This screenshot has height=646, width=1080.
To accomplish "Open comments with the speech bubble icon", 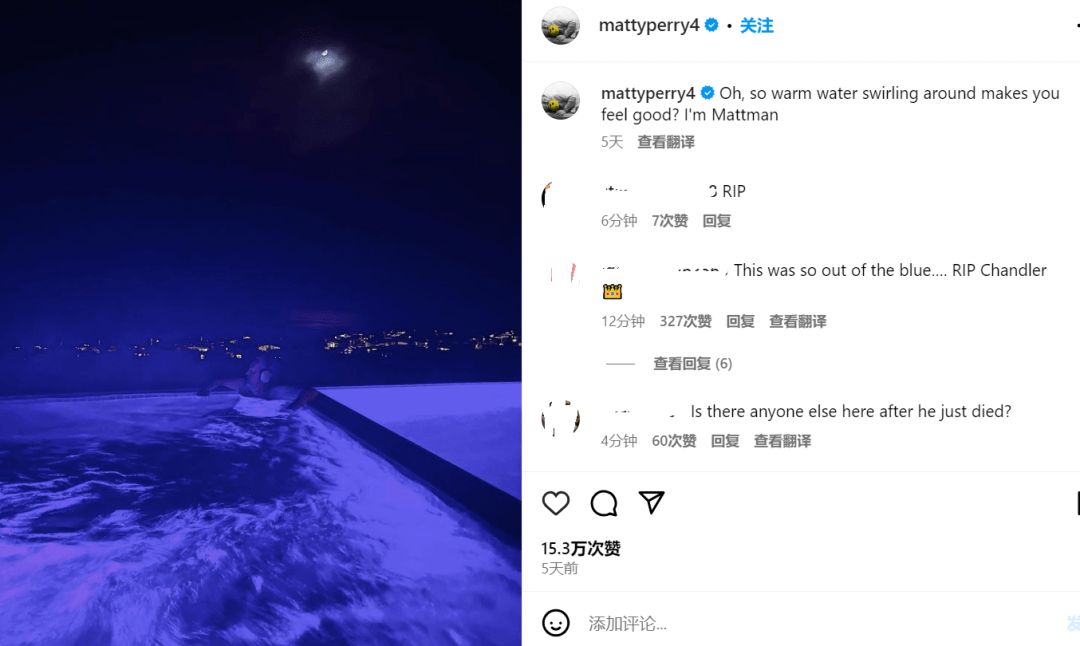I will (603, 503).
